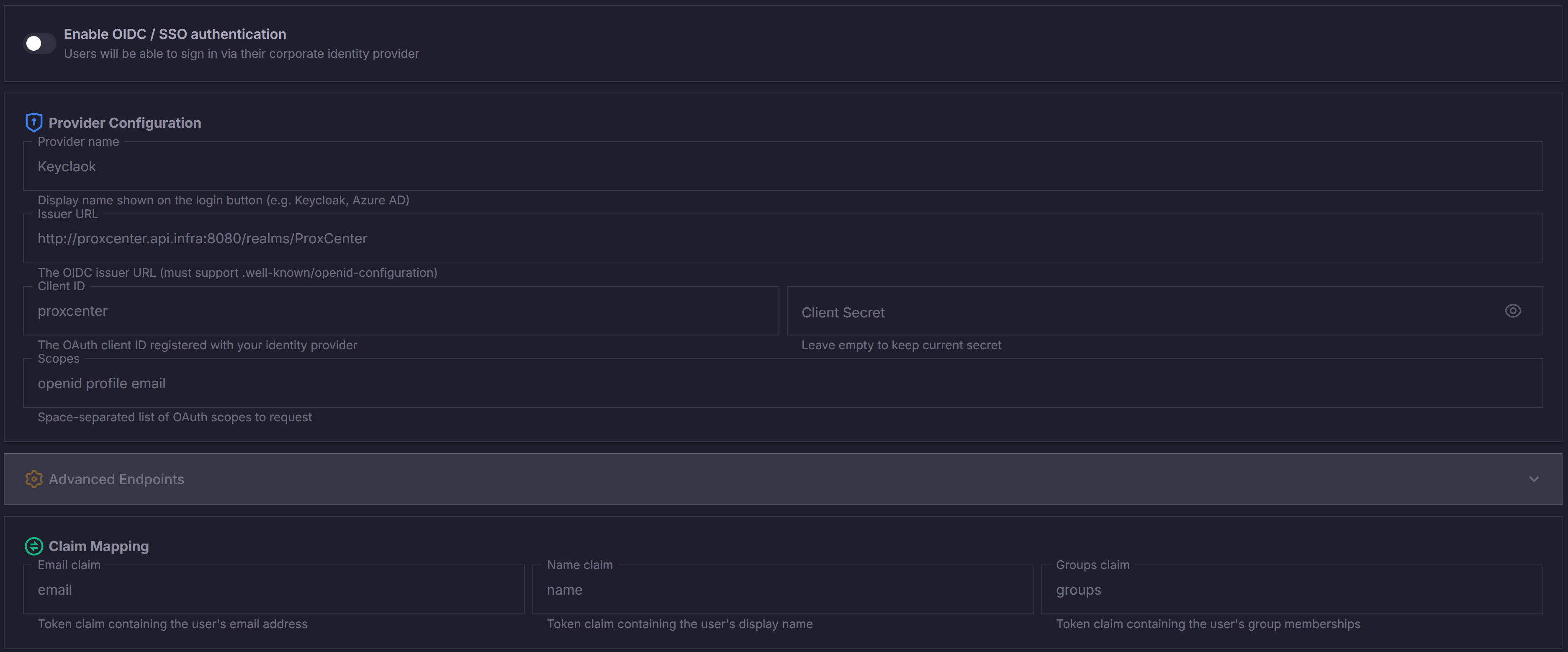This screenshot has width=1568, height=652.
Task: Reveal the Client Secret using the eye icon
Action: point(1513,311)
